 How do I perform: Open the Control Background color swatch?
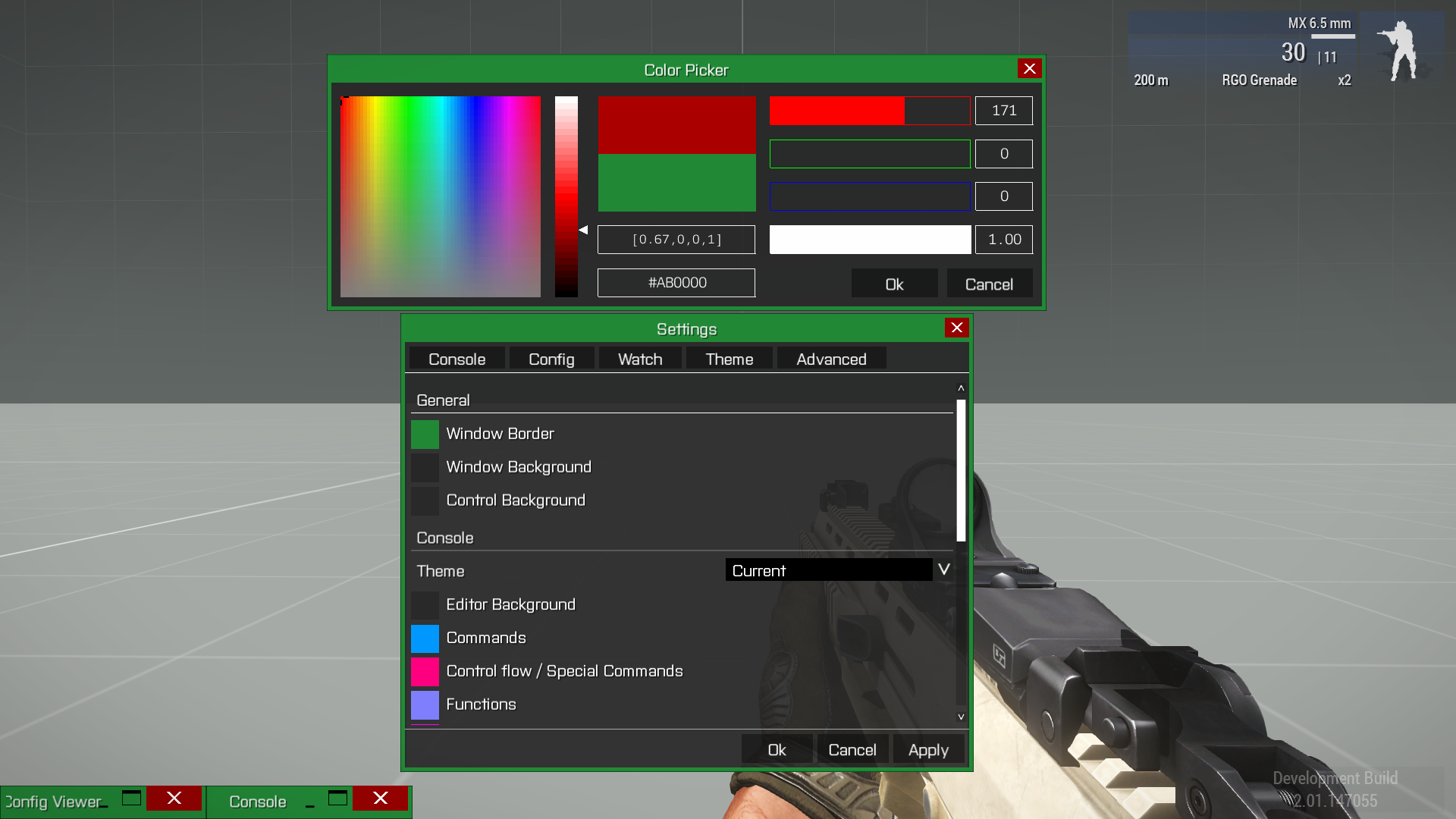coord(425,501)
